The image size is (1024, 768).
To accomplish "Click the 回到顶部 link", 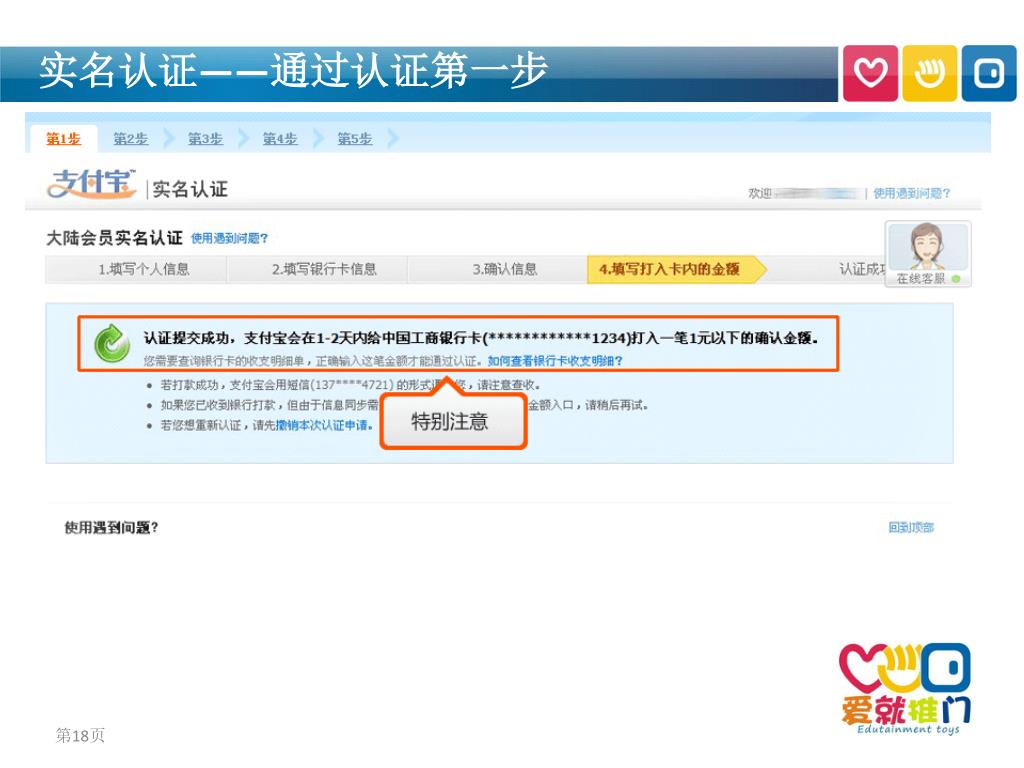I will point(911,527).
